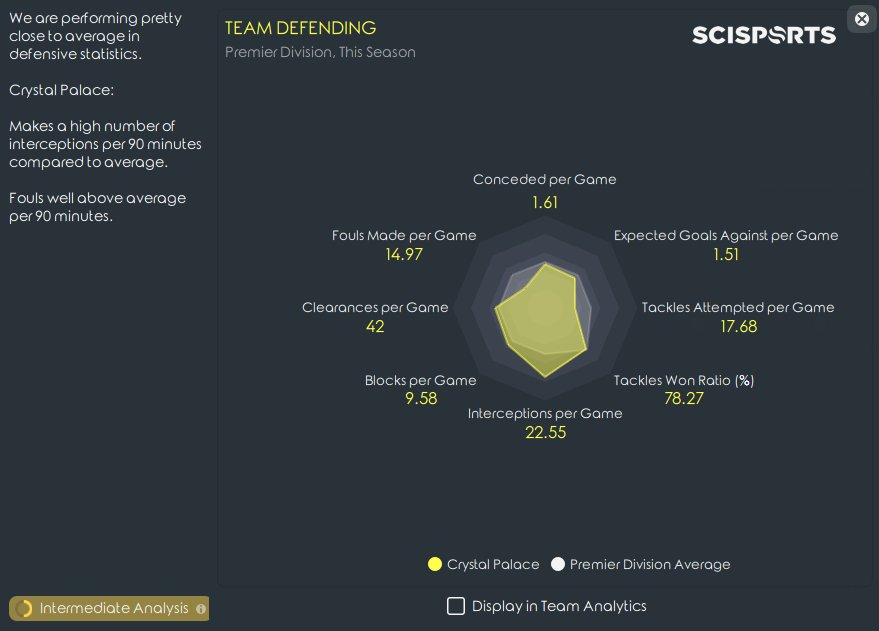Viewport: 879px width, 631px height.
Task: Select the Conceded per Game axis label
Action: point(544,179)
